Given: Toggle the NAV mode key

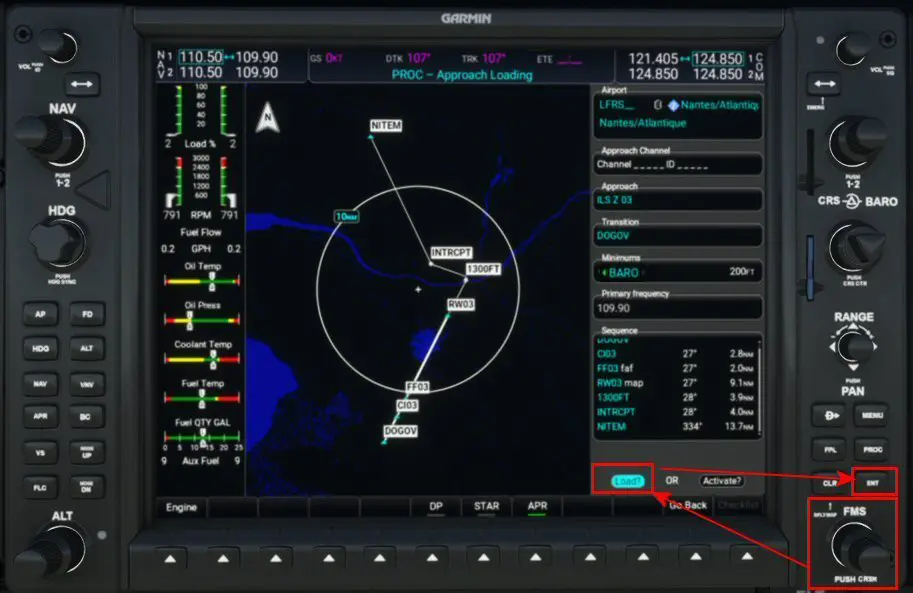Looking at the screenshot, I should (x=40, y=384).
